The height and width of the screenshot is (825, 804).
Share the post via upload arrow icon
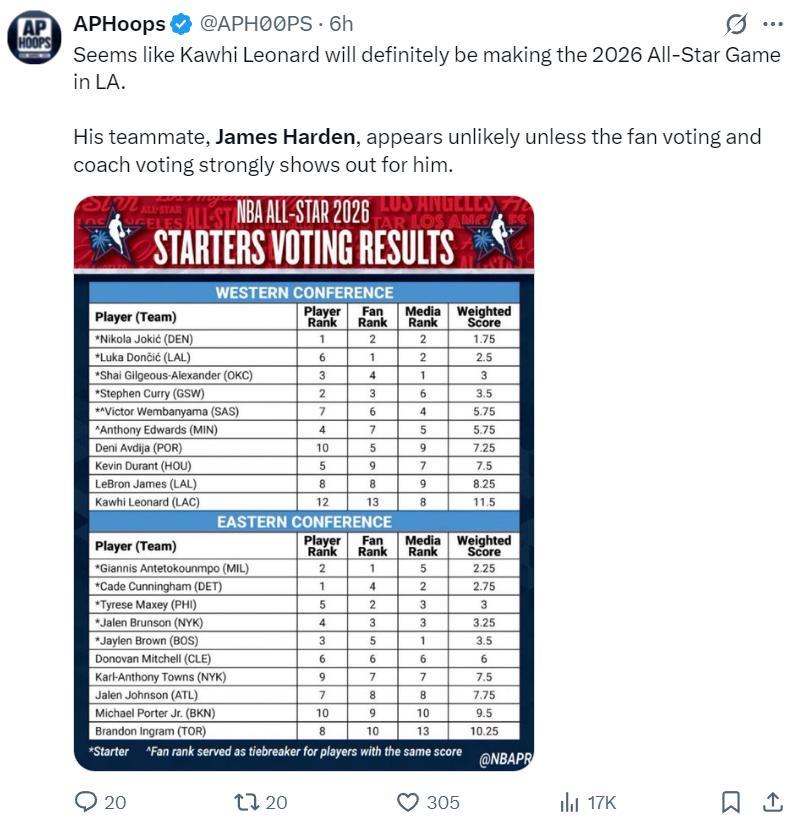[x=773, y=802]
